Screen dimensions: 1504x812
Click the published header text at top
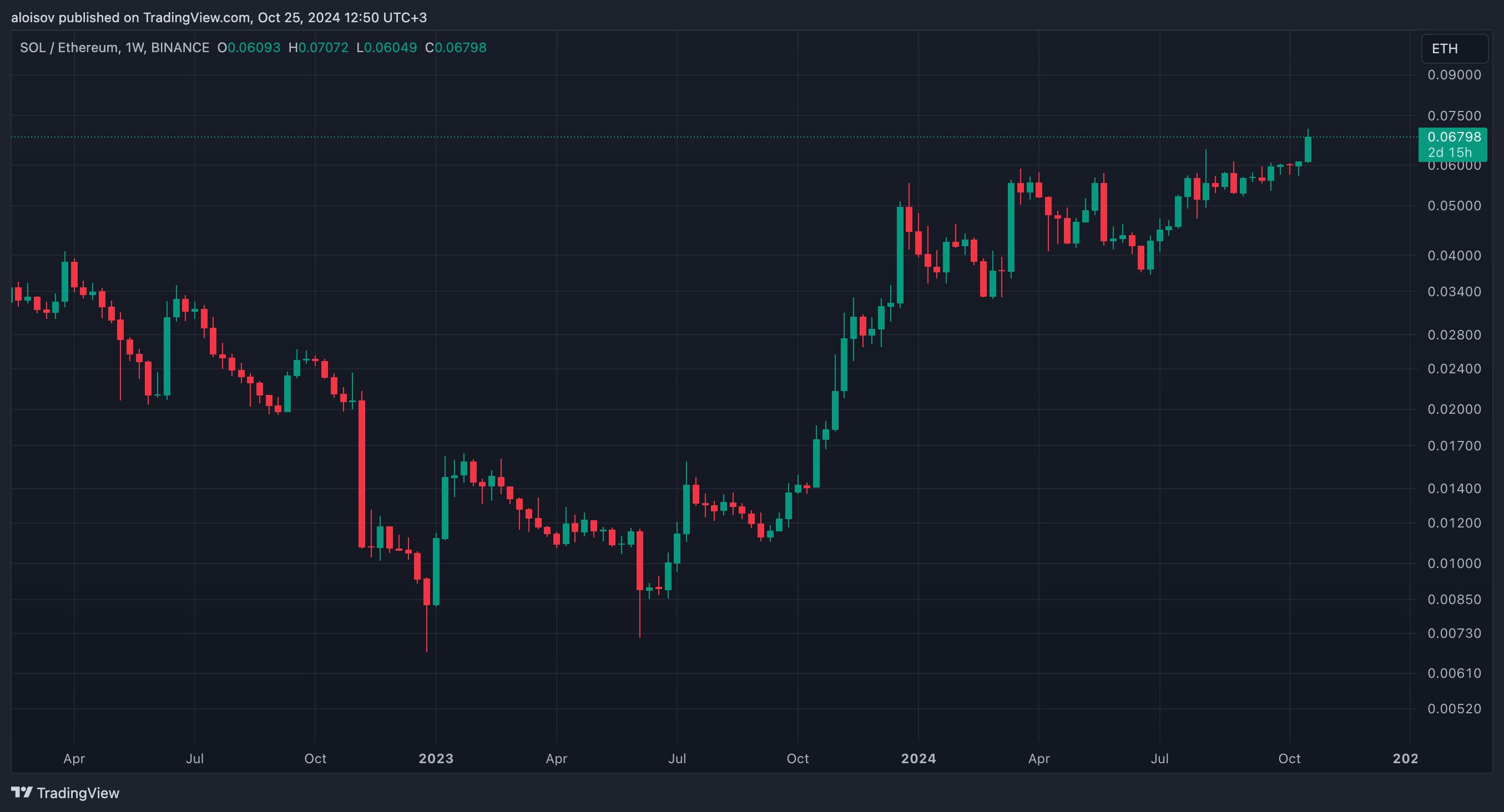point(219,18)
